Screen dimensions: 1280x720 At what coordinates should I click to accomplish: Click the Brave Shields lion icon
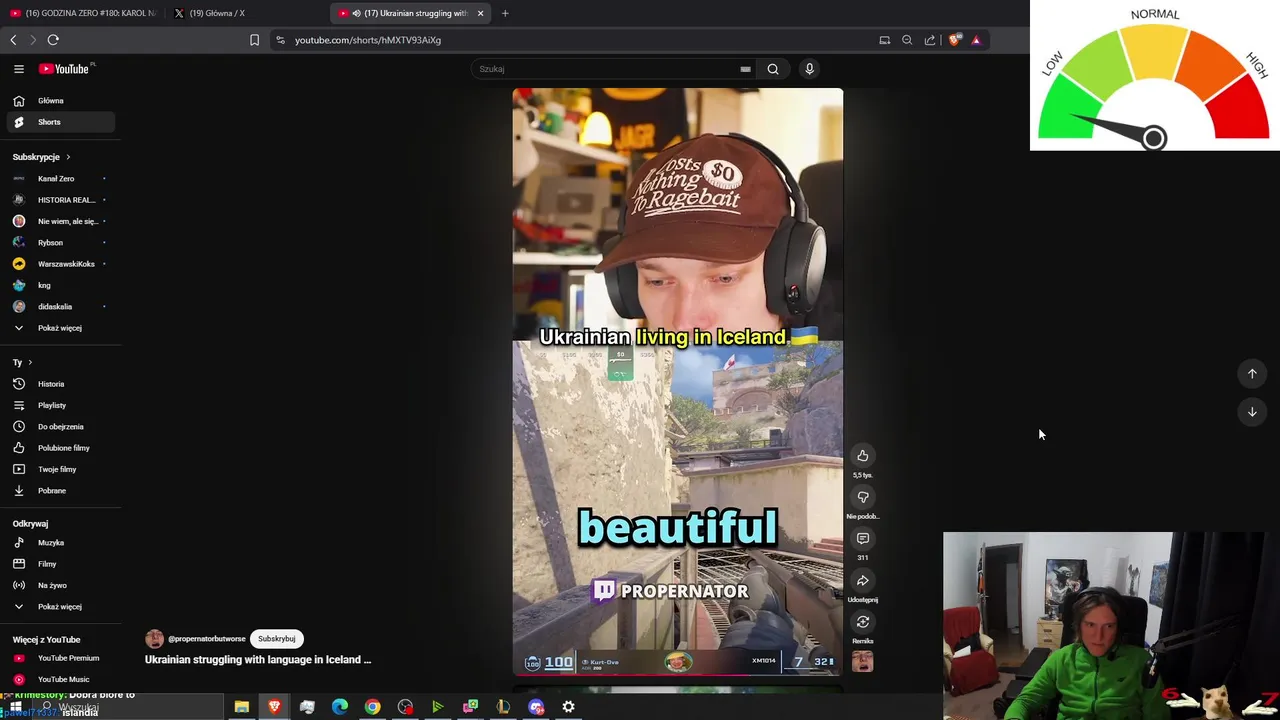pos(954,40)
